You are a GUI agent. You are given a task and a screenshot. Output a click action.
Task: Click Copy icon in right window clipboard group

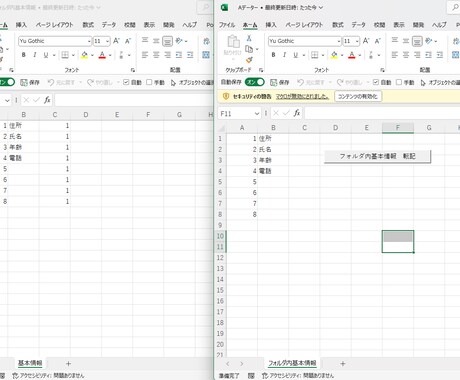pos(249,49)
